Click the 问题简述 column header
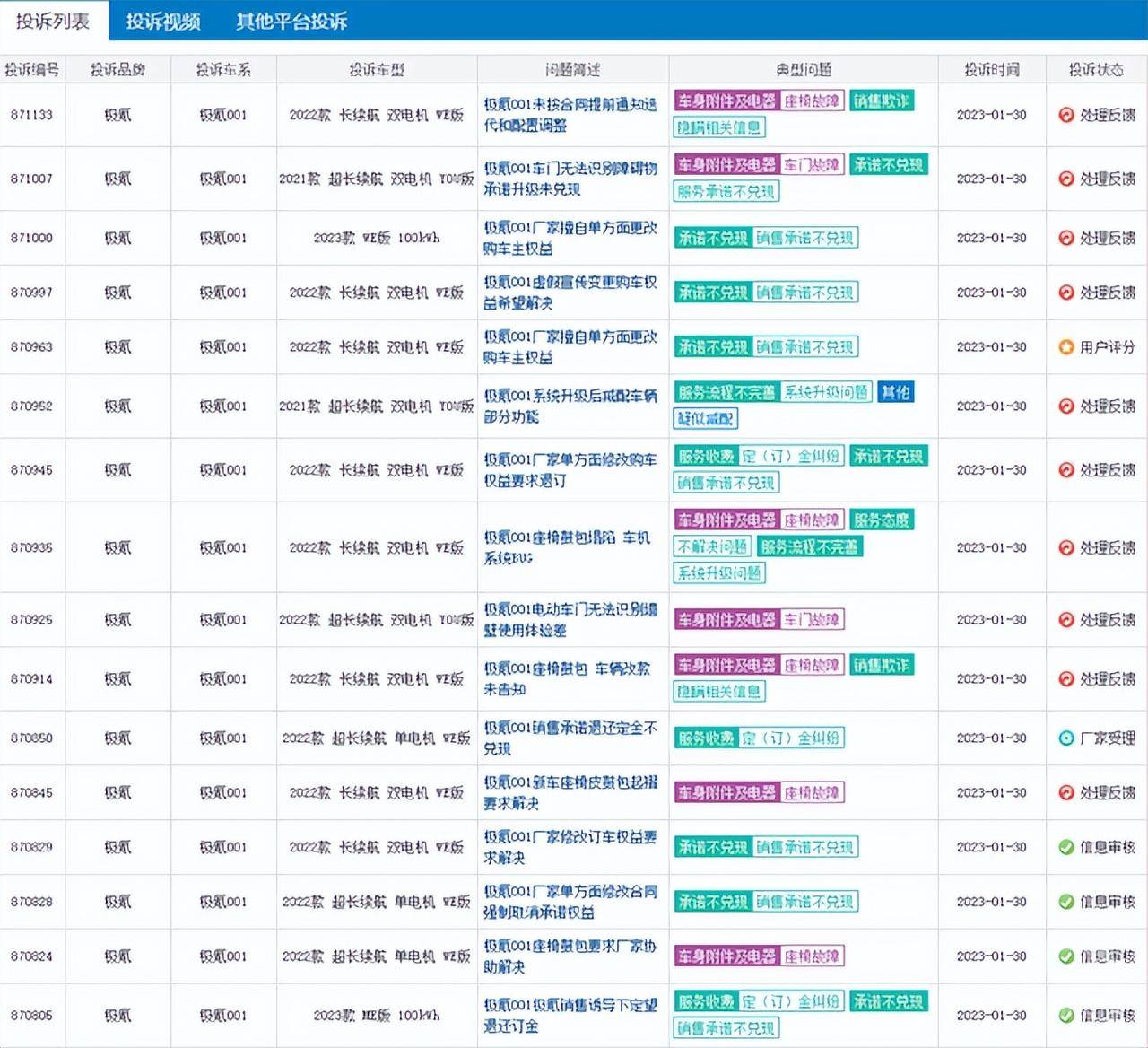Viewport: 1148px width, 1048px height. [x=572, y=69]
